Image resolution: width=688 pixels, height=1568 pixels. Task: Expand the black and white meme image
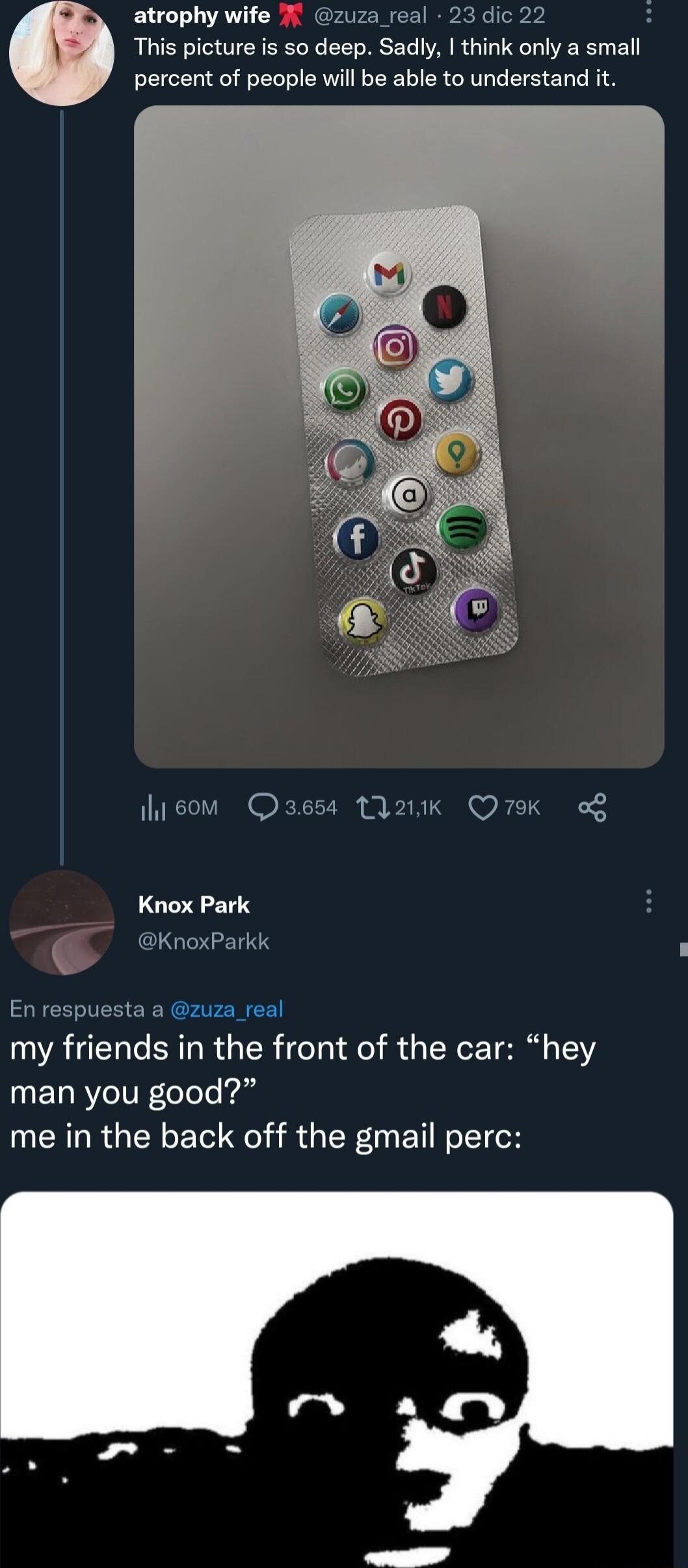(x=336, y=1378)
